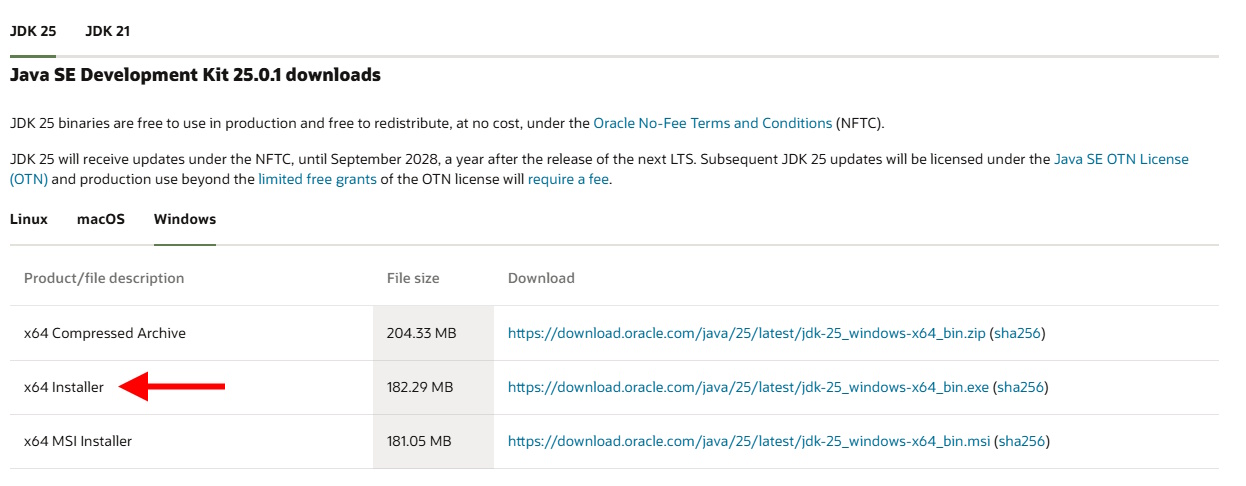Open the Java SE OTN License link
This screenshot has height=486, width=1246.
pyautogui.click(x=1121, y=159)
